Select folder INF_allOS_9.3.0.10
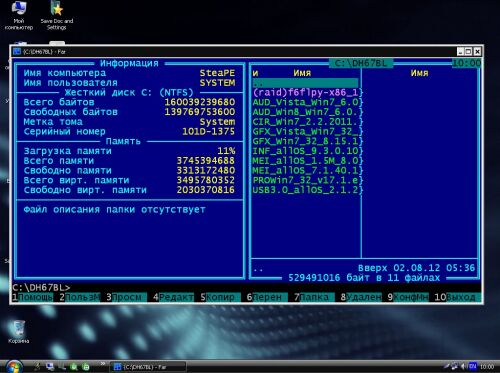Screen dimensions: 500x373 [305, 151]
